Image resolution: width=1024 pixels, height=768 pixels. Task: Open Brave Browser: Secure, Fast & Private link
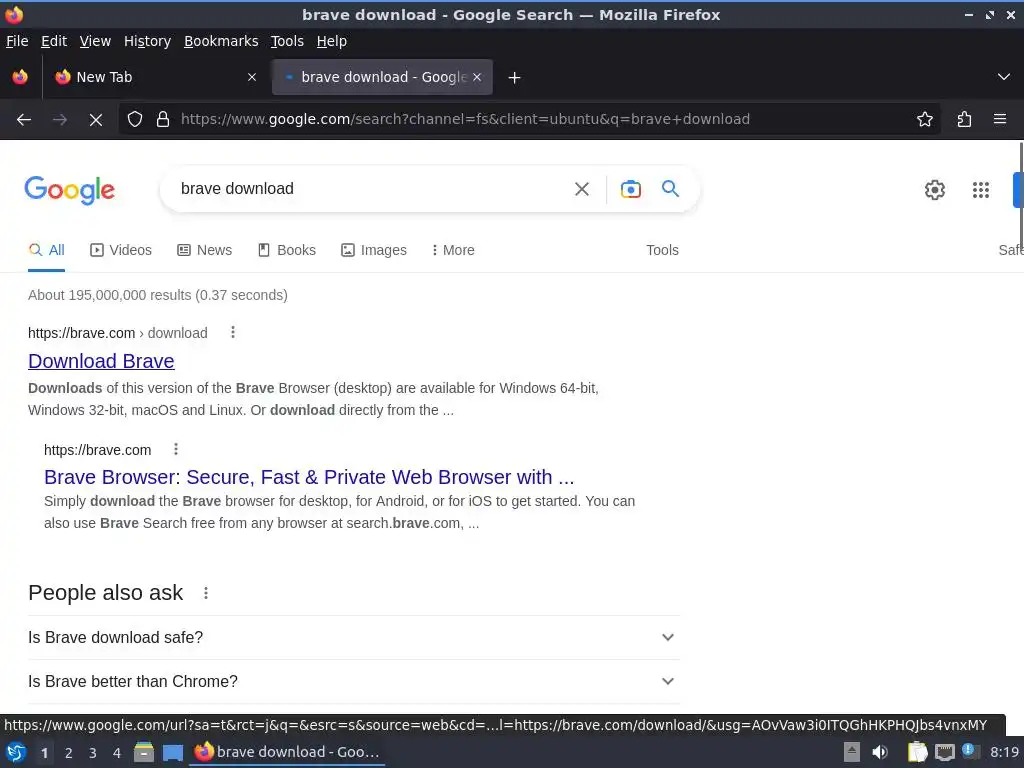pyautogui.click(x=309, y=477)
